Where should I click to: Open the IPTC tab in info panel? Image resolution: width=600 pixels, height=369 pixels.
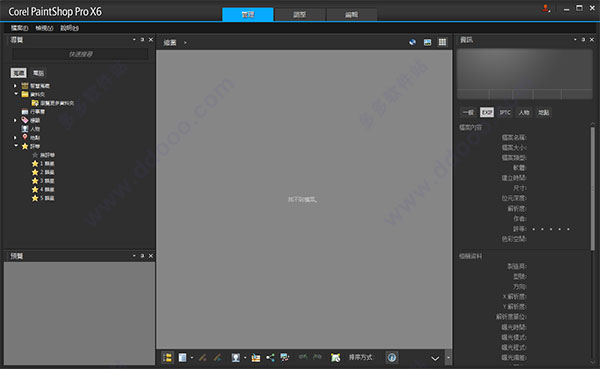coord(505,112)
